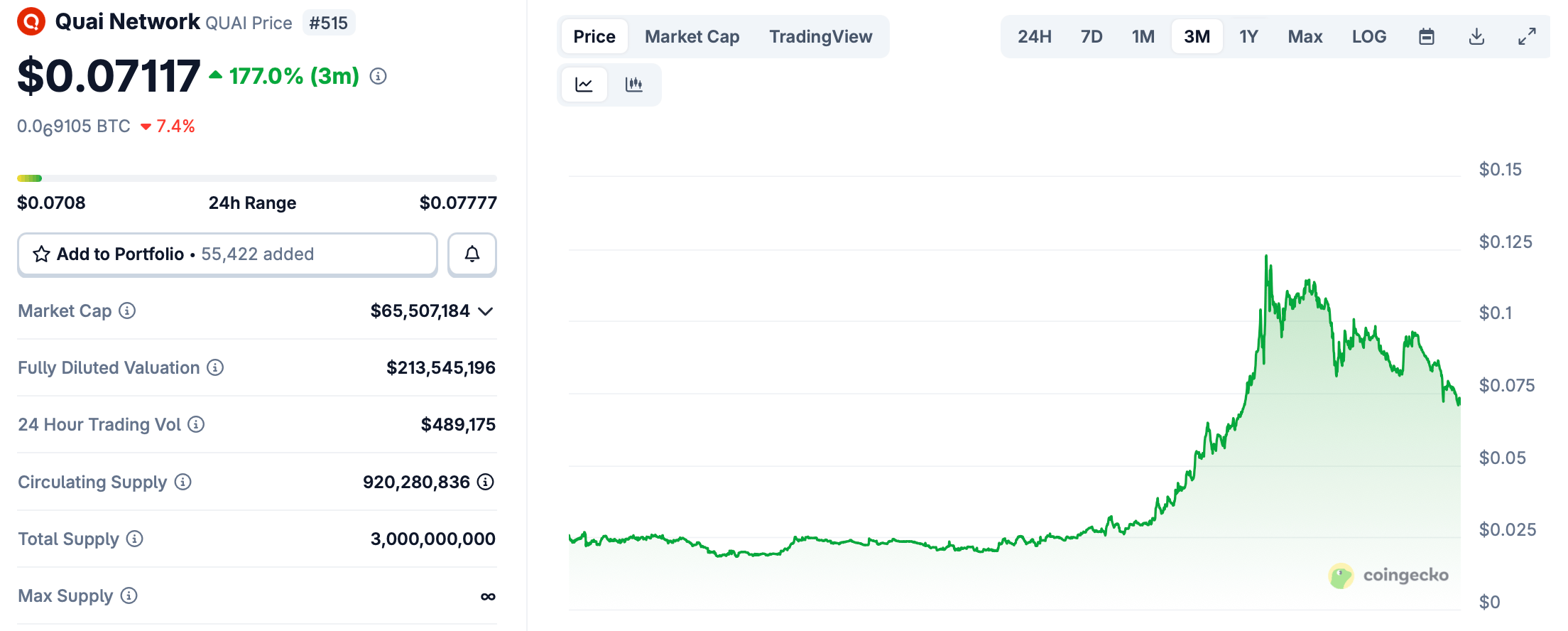Click info icon beside Fully Diluted Valuation

point(215,367)
